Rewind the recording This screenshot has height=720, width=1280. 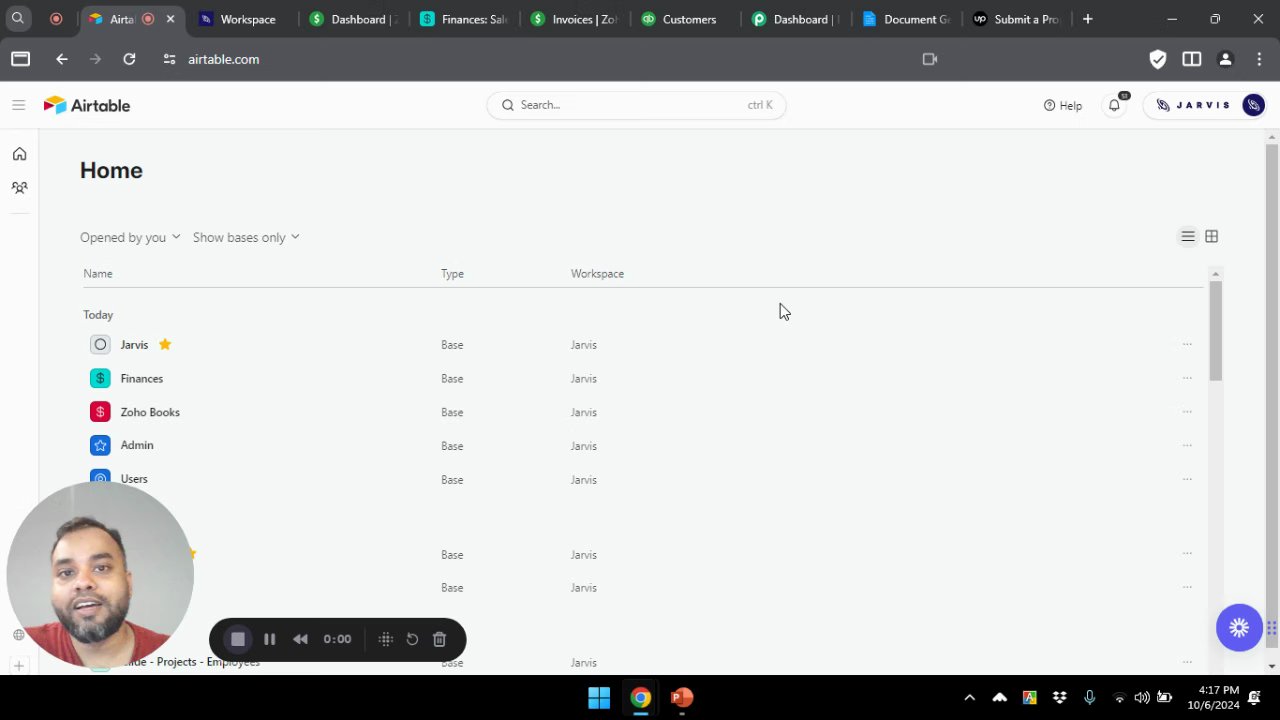(x=300, y=639)
